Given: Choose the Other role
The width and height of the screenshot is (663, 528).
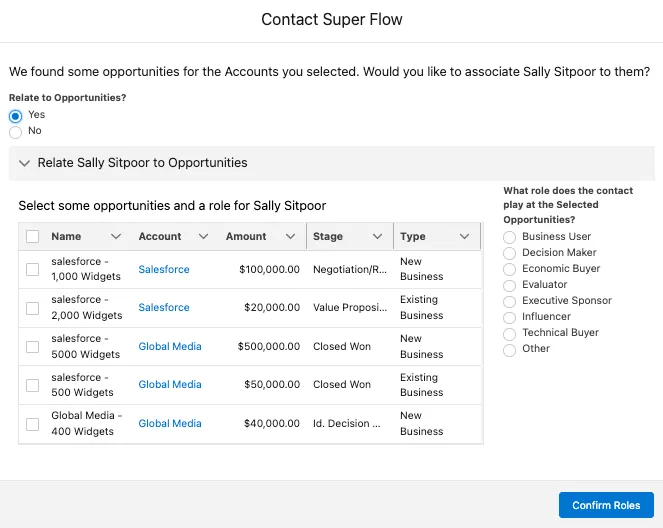Looking at the screenshot, I should pos(510,350).
